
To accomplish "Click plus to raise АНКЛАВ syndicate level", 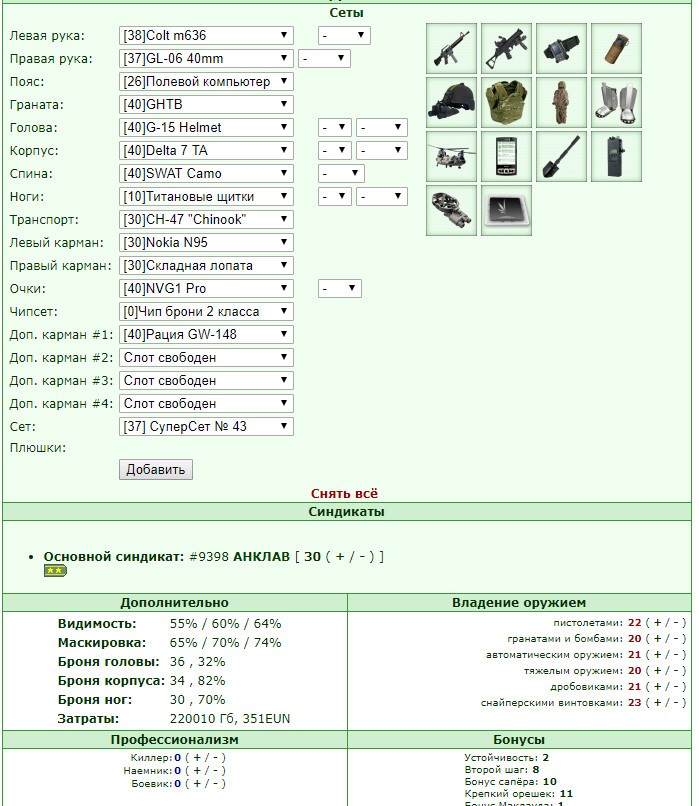I will (x=340, y=557).
